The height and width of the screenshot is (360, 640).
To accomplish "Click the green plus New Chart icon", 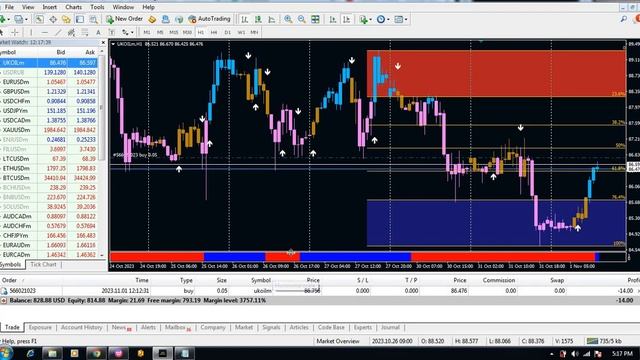I will click(x=3, y=19).
